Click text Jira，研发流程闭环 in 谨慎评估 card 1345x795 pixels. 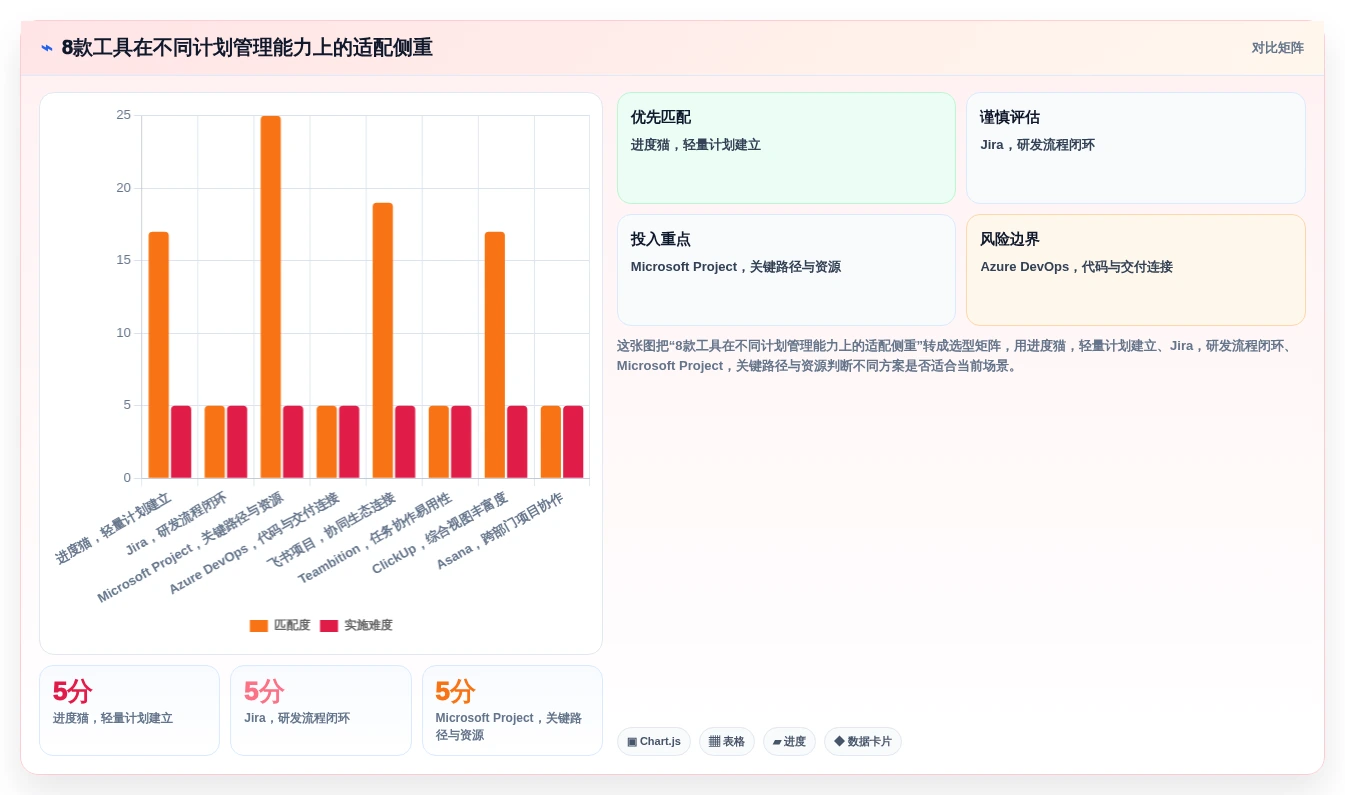[1037, 145]
